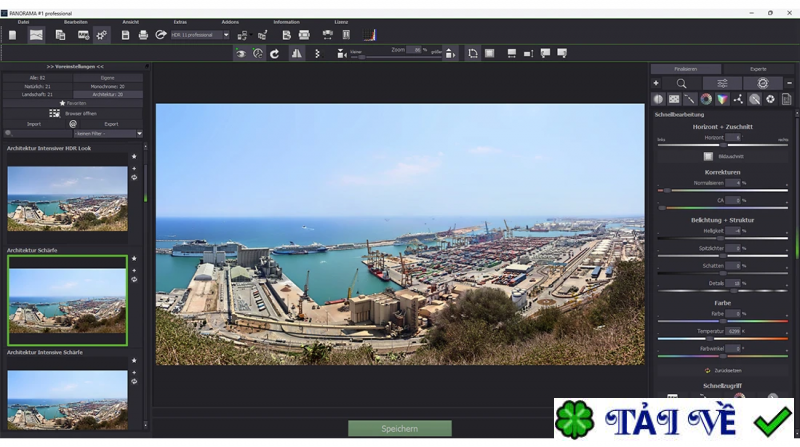Click the save disk icon in toolbar
The image size is (800, 447).
(x=126, y=35)
